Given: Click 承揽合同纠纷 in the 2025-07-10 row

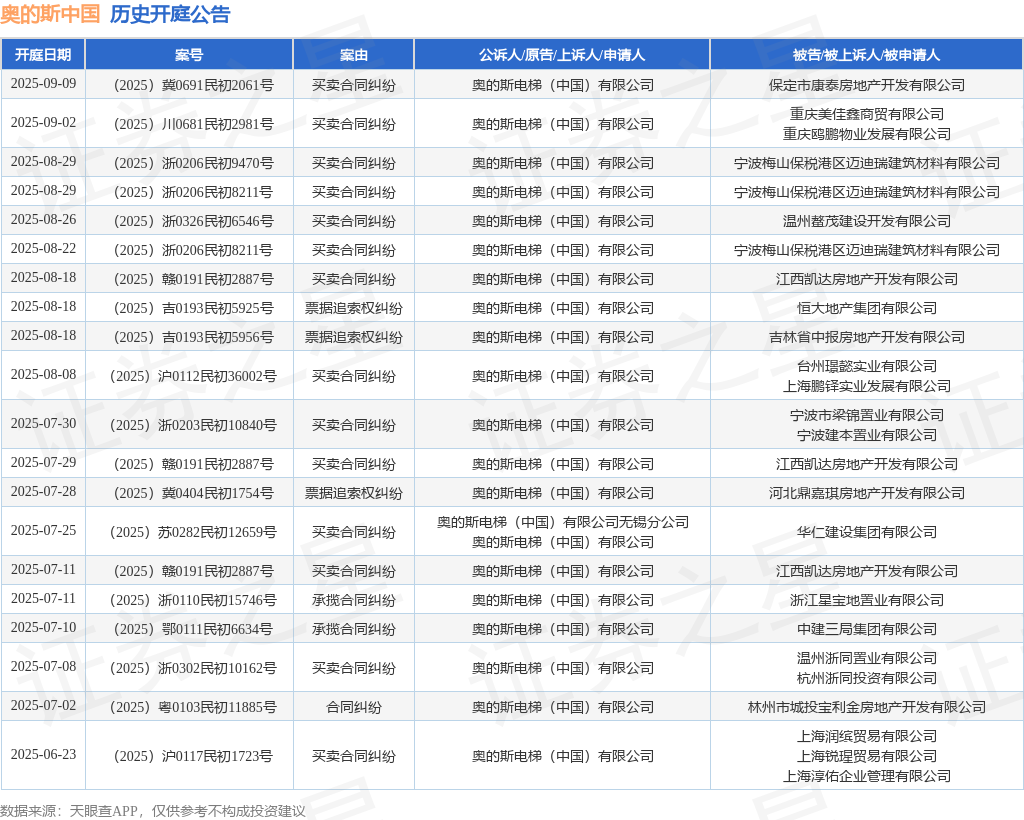Looking at the screenshot, I should click(x=353, y=629).
